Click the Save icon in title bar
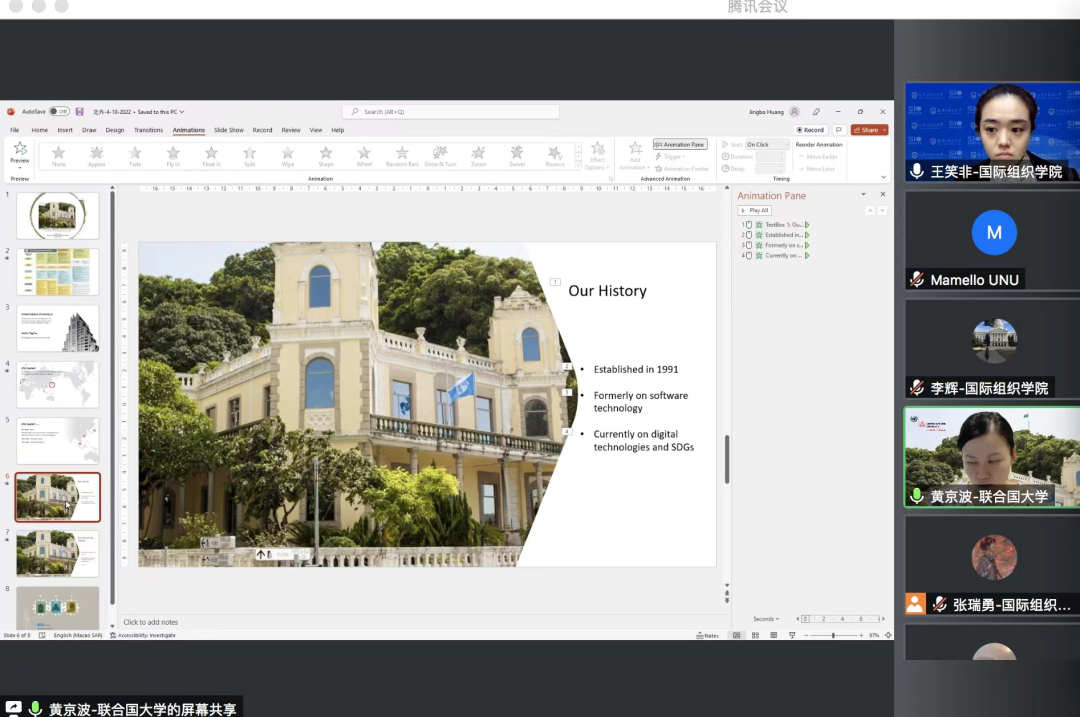1080x717 pixels. tap(80, 112)
